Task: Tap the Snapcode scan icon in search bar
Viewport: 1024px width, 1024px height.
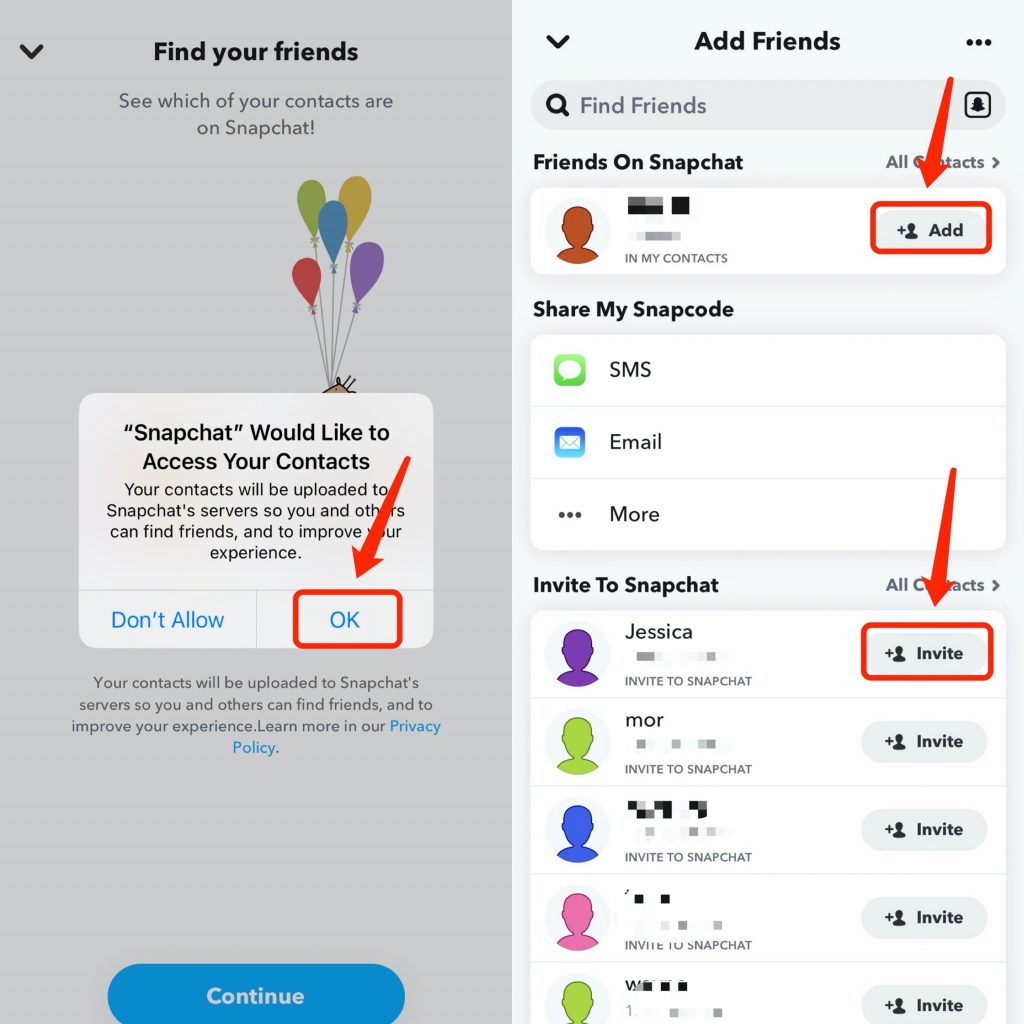Action: (x=977, y=104)
